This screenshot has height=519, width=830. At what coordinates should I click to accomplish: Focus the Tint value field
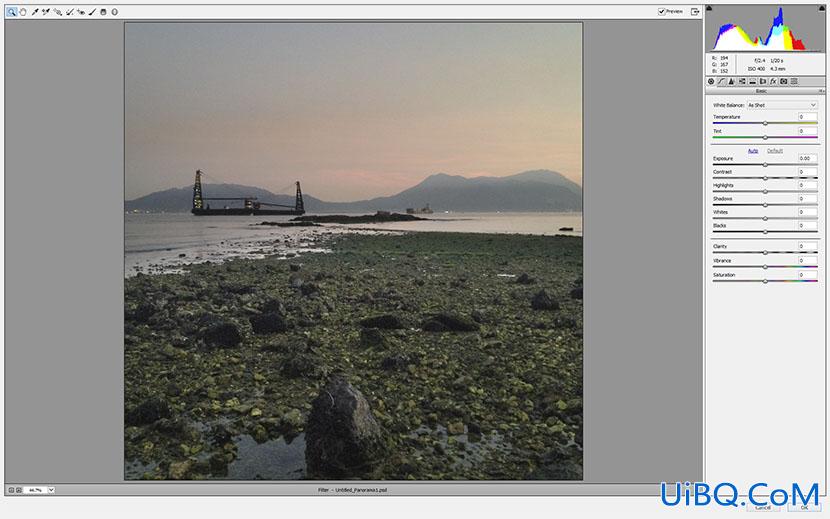coord(807,131)
